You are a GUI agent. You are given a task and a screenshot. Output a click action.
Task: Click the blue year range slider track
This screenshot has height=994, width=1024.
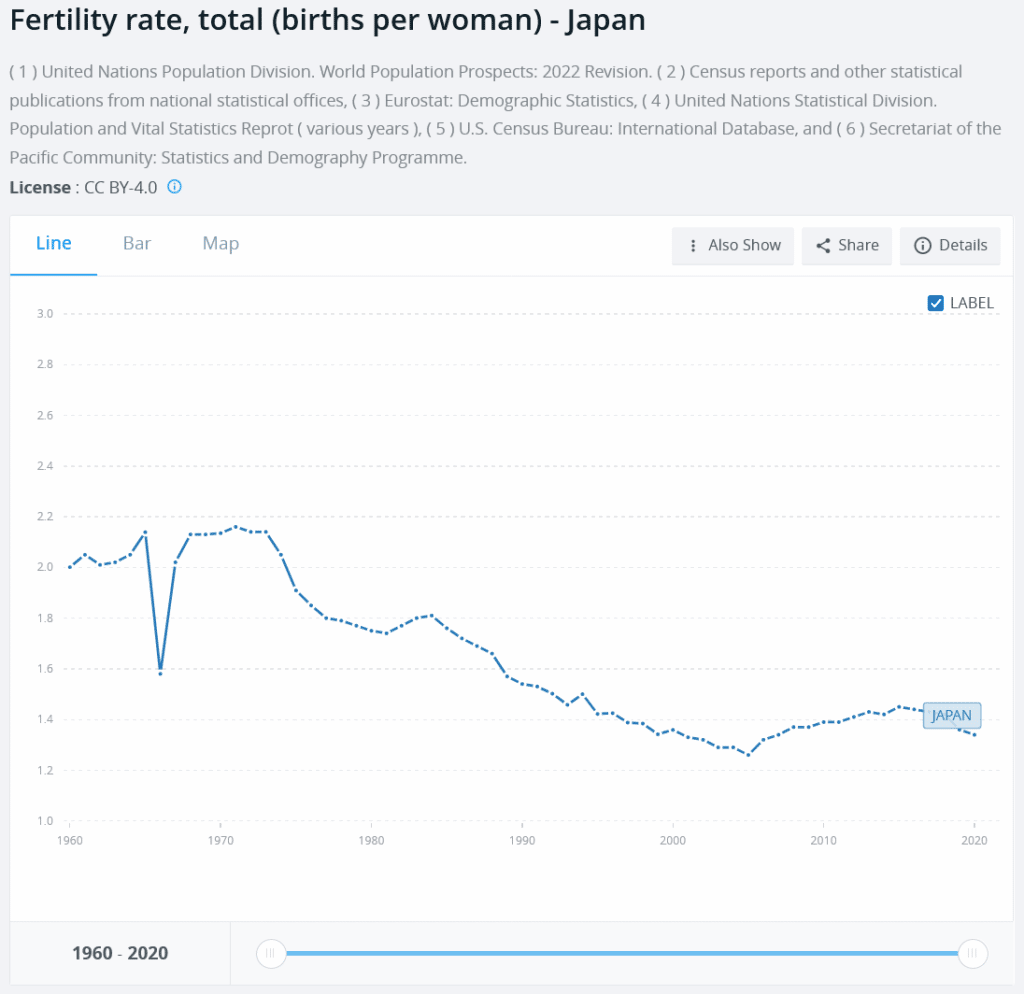[620, 953]
